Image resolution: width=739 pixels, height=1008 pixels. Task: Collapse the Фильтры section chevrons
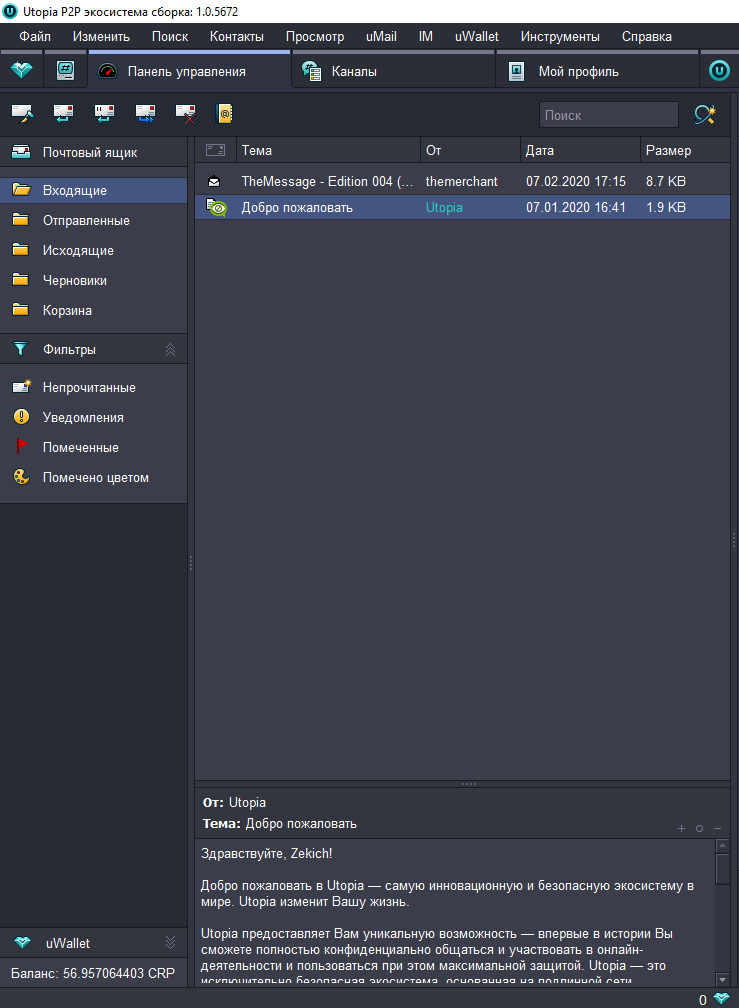click(x=170, y=350)
